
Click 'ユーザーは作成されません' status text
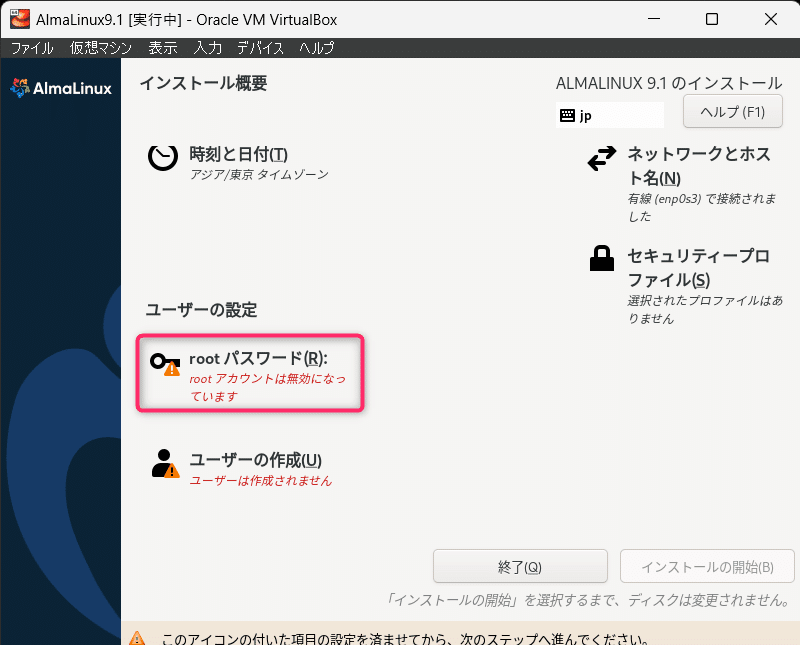261,481
